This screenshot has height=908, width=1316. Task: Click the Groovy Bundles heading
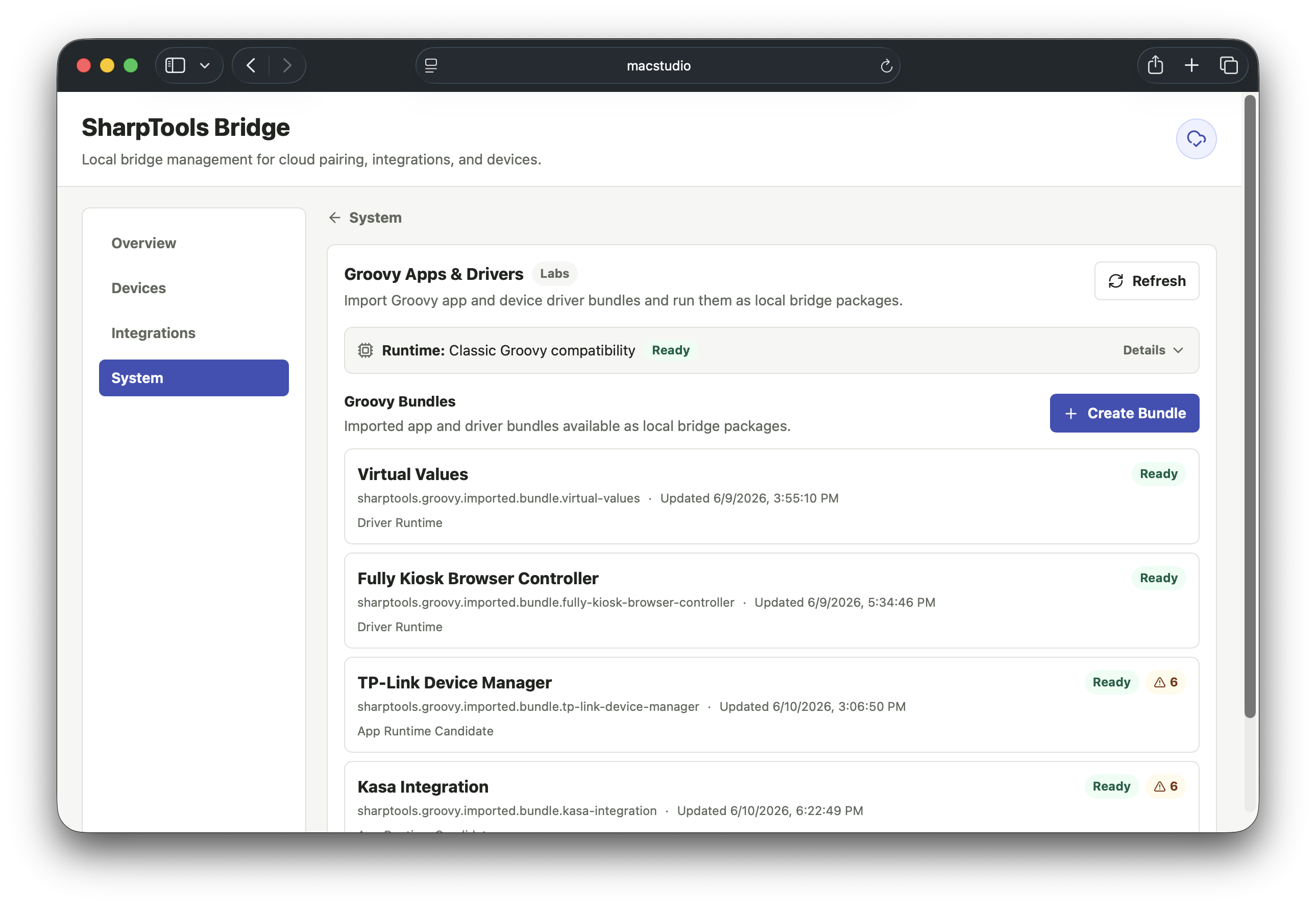[x=399, y=402]
